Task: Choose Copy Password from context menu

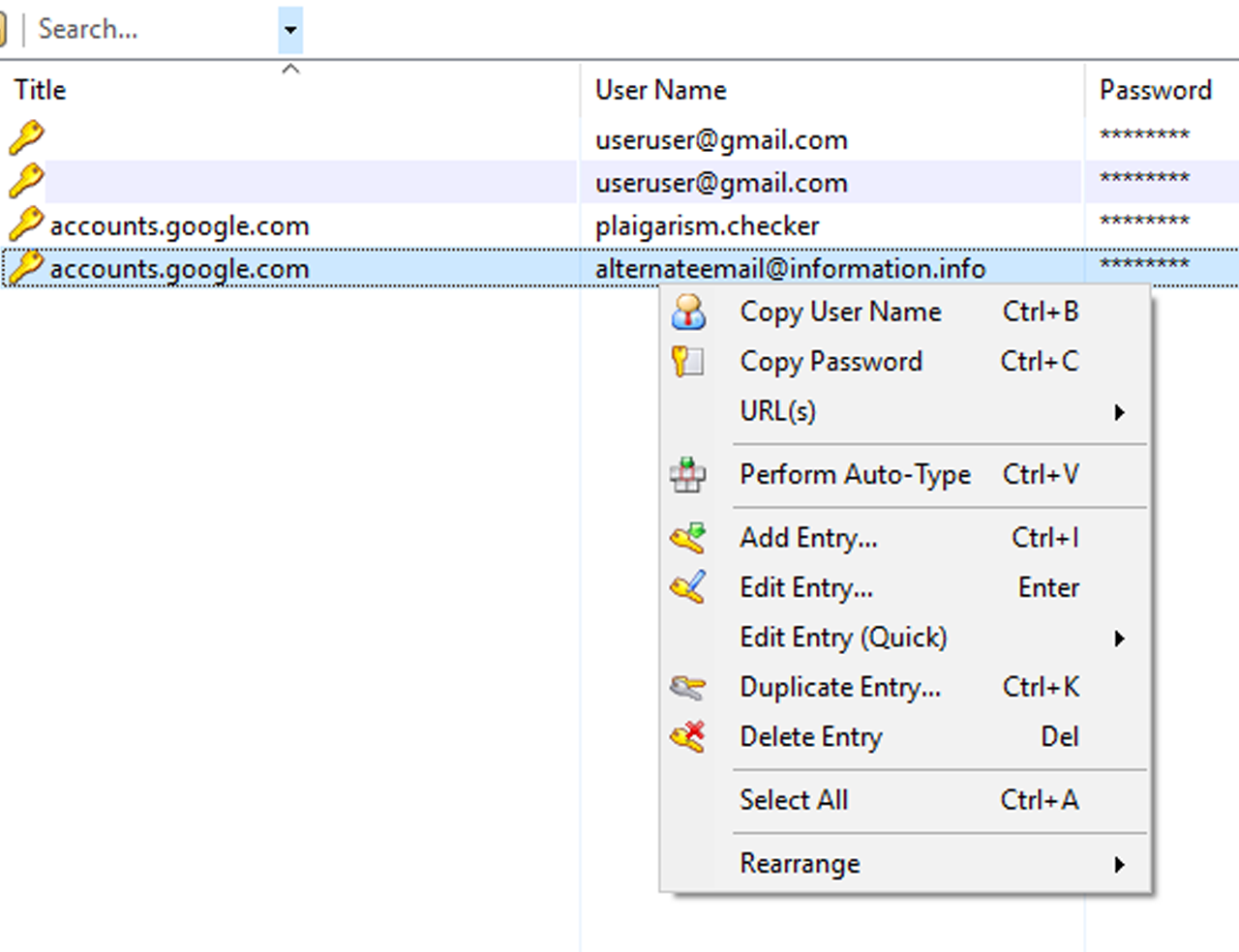Action: 906,362
